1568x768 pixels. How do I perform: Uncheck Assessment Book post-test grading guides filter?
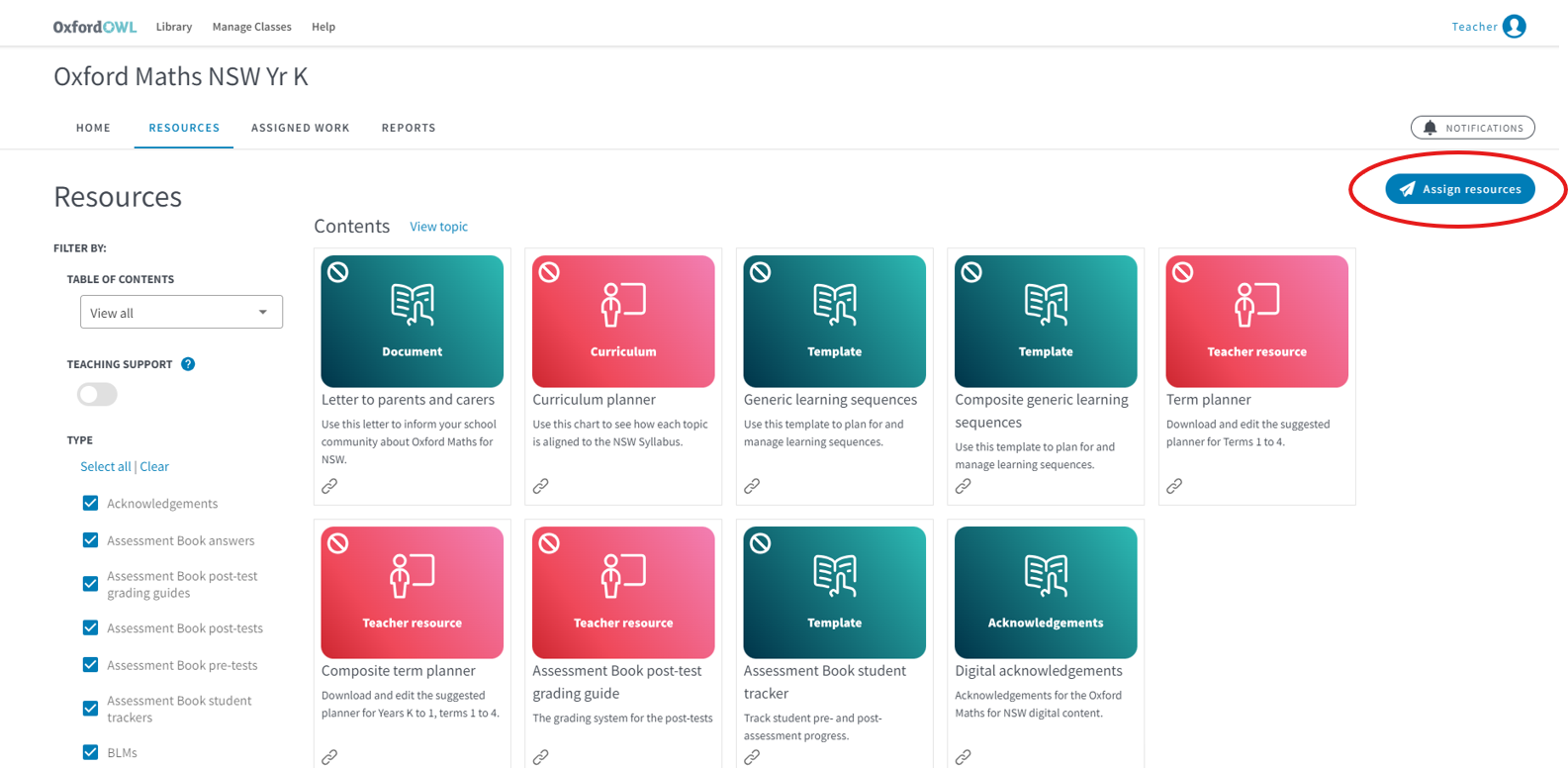(x=90, y=584)
